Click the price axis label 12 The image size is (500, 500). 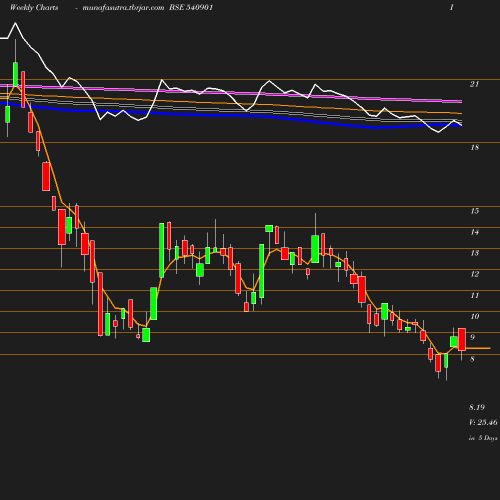475,274
